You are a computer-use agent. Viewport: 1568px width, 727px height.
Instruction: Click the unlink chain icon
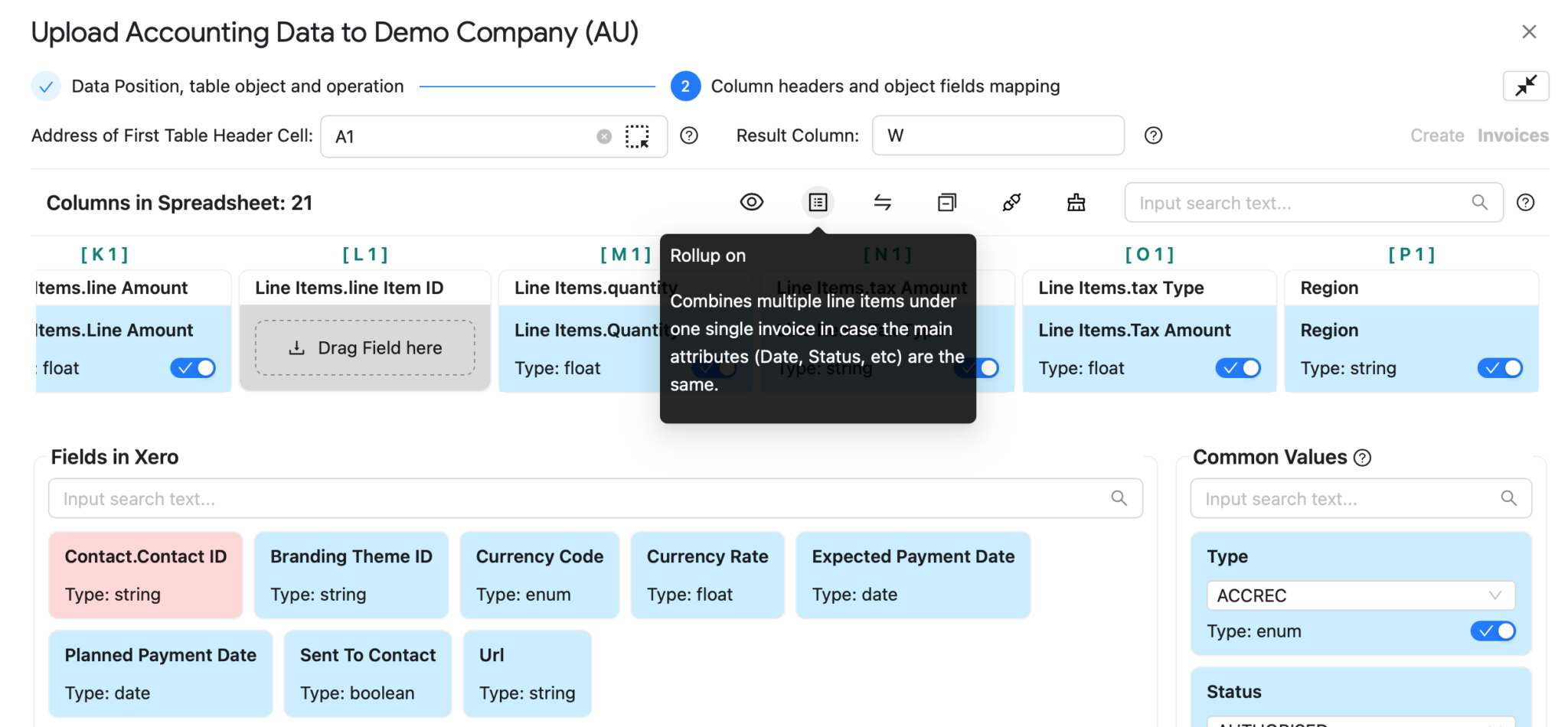point(1011,202)
